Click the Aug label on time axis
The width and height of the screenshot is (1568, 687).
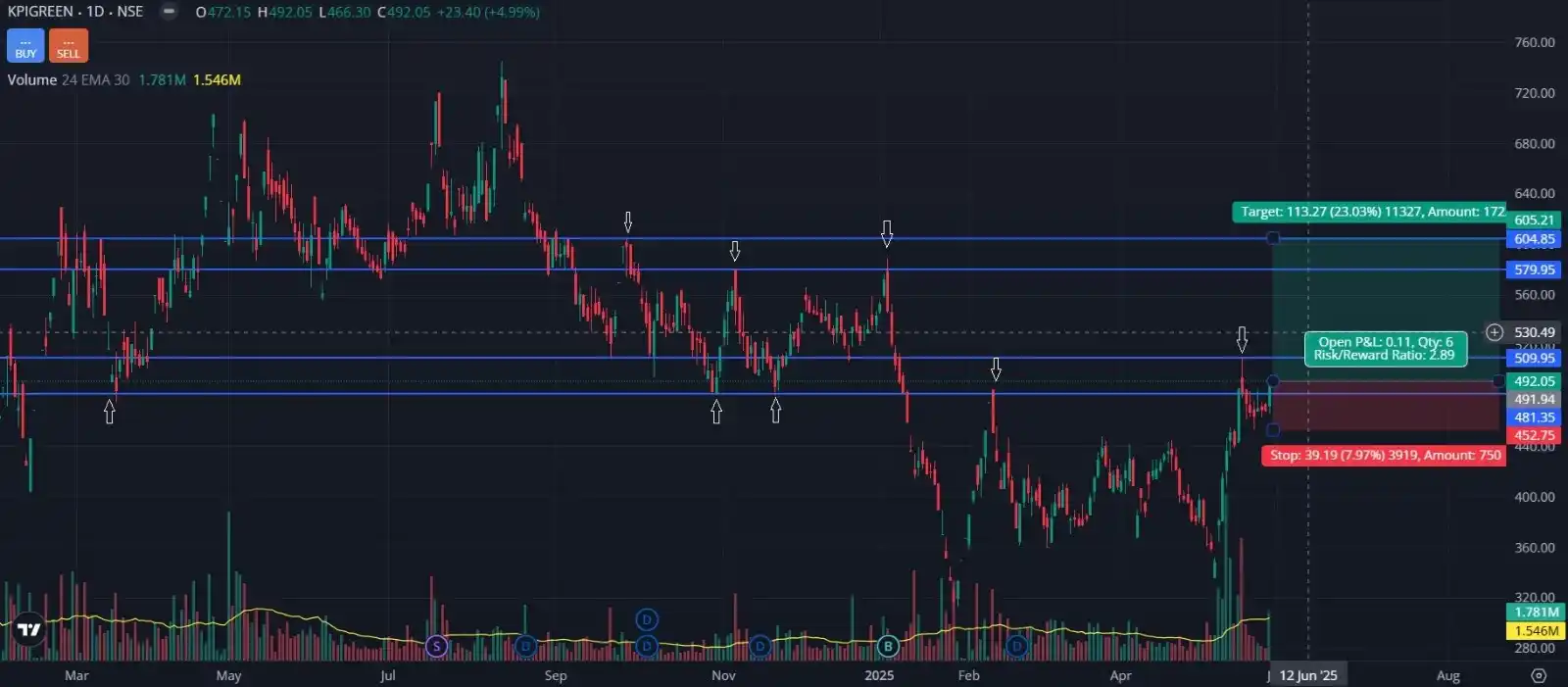[1447, 675]
